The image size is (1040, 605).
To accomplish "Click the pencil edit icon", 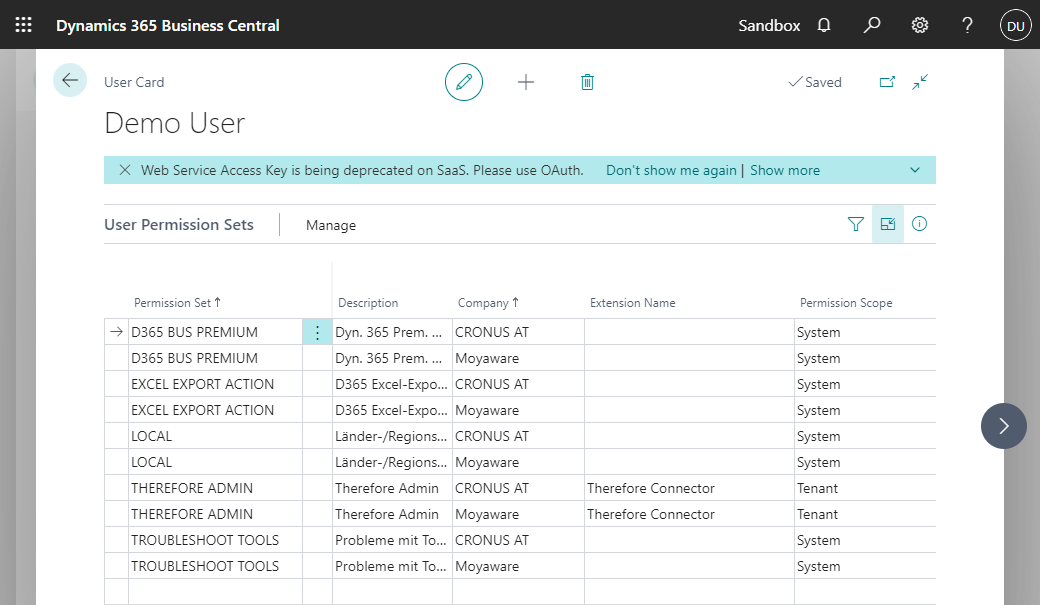I will [464, 82].
